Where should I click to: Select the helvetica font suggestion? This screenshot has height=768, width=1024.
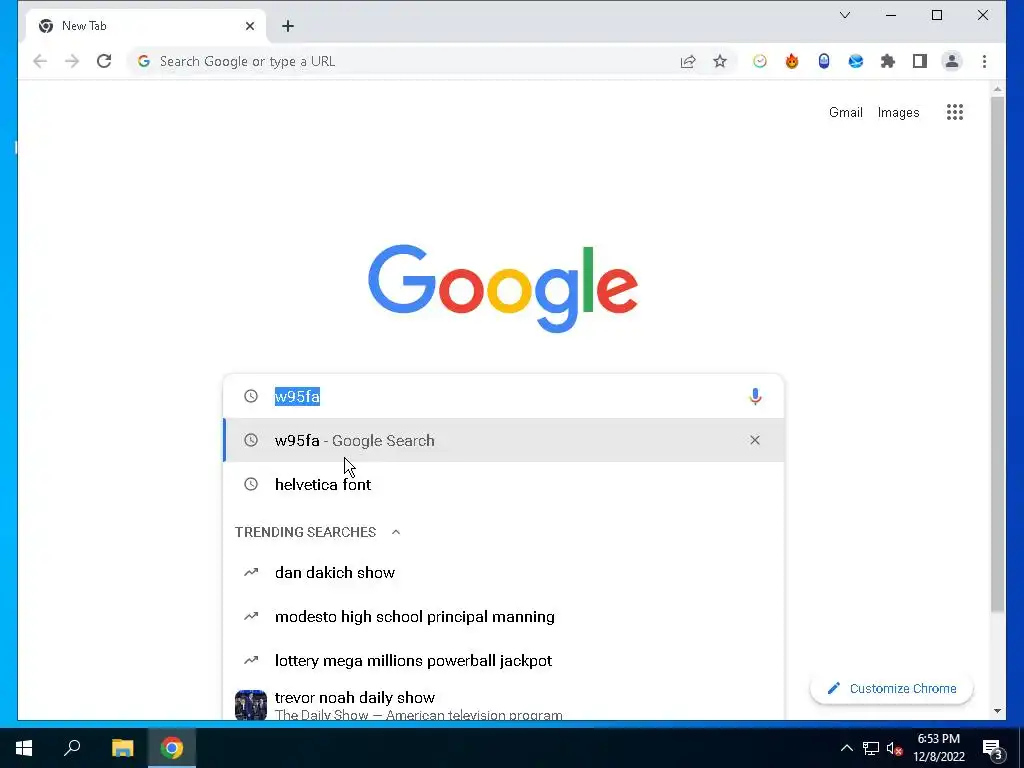[504, 484]
